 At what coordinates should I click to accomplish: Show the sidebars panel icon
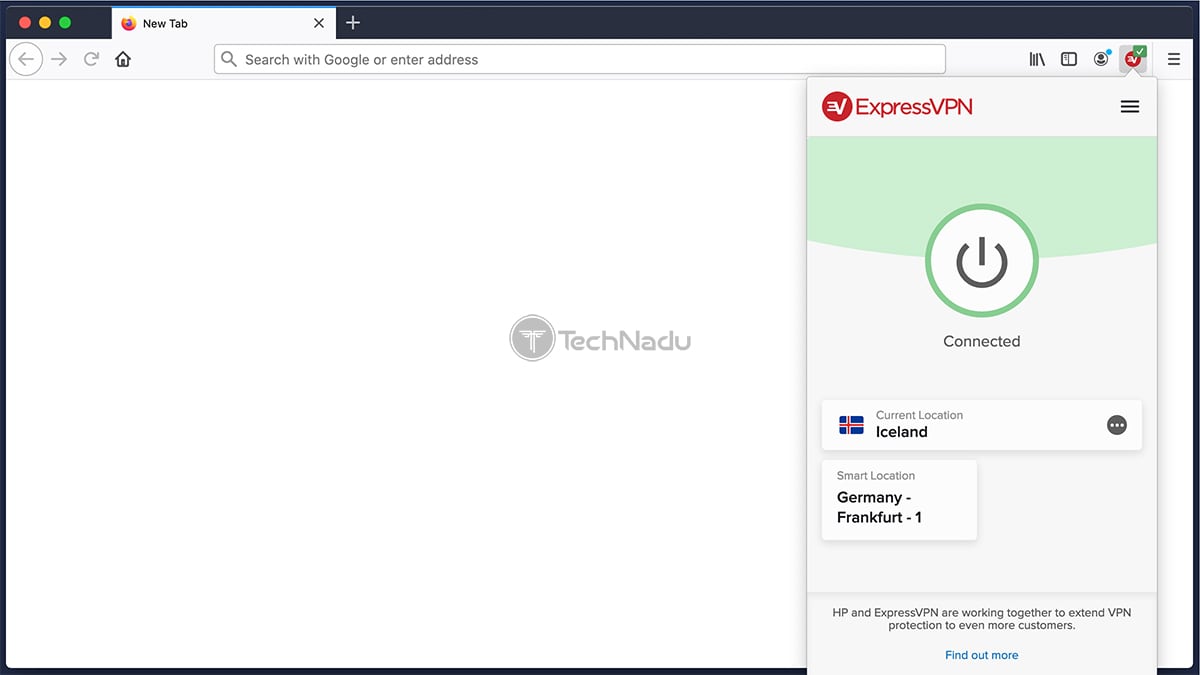[1069, 59]
